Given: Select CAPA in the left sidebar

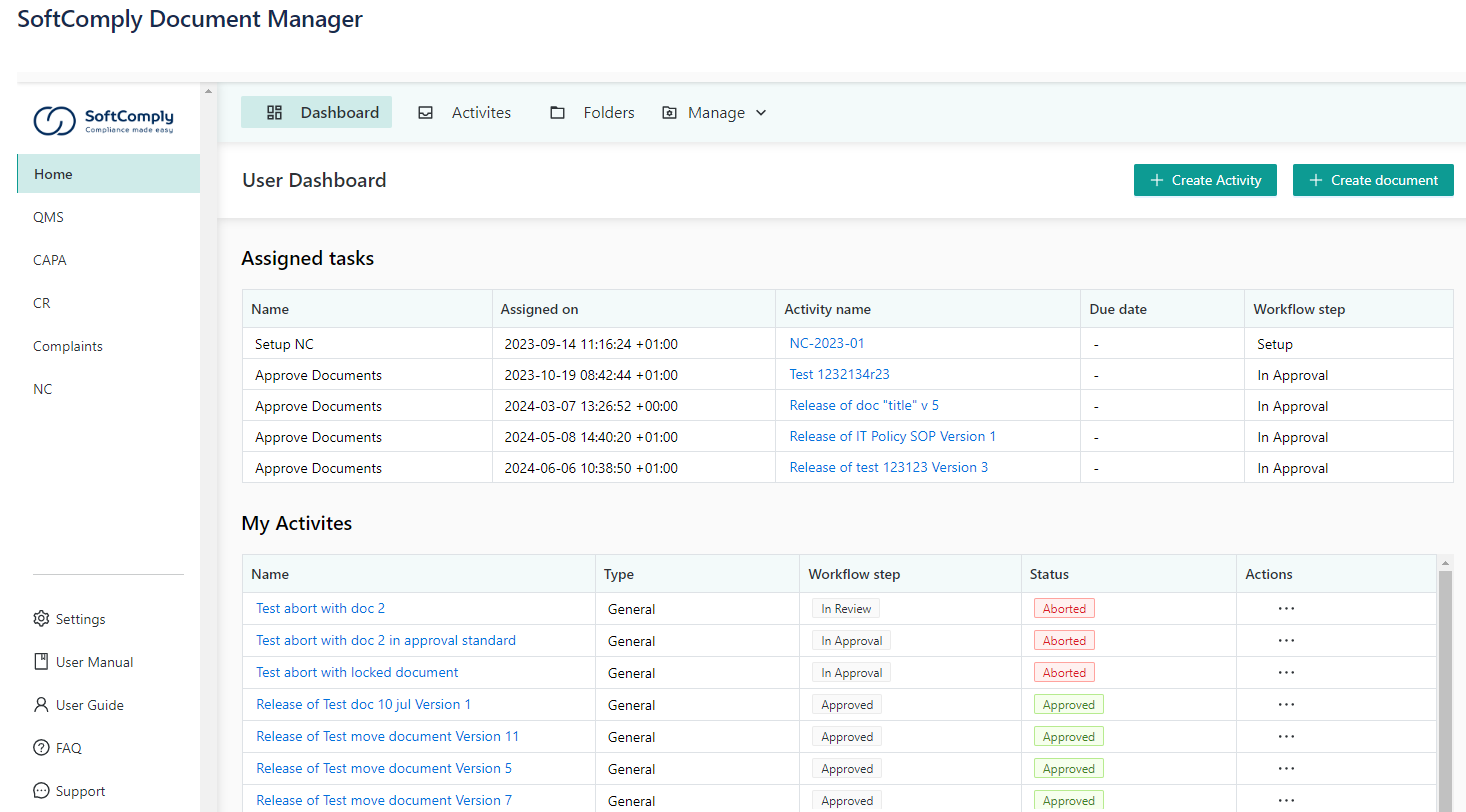Looking at the screenshot, I should click(x=50, y=260).
